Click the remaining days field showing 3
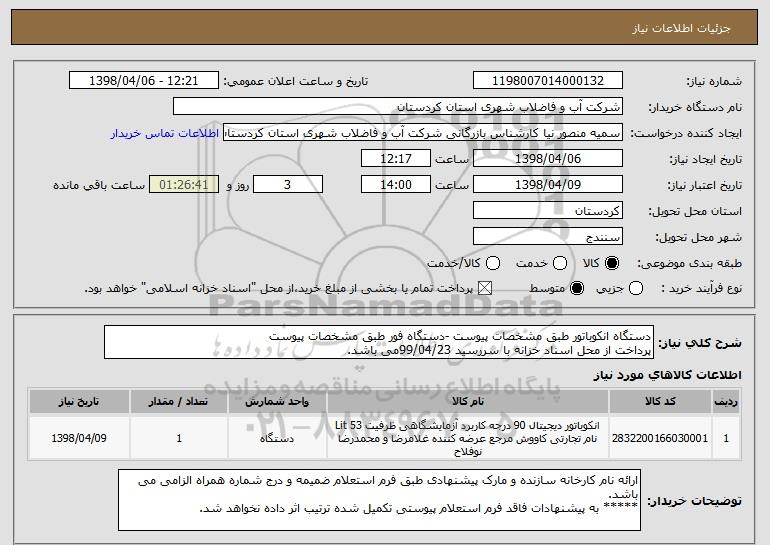 point(288,185)
